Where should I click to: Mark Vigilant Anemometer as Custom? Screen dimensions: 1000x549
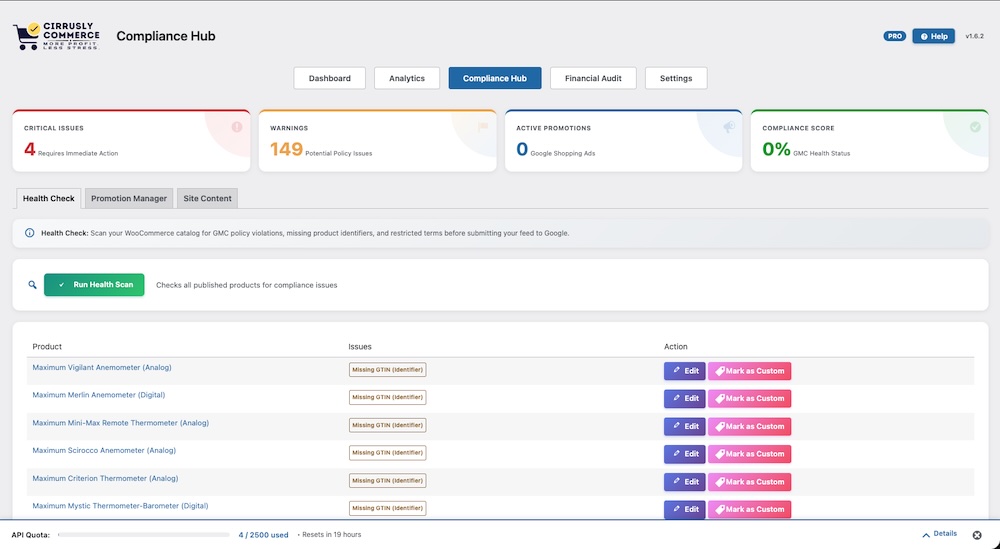coord(749,371)
